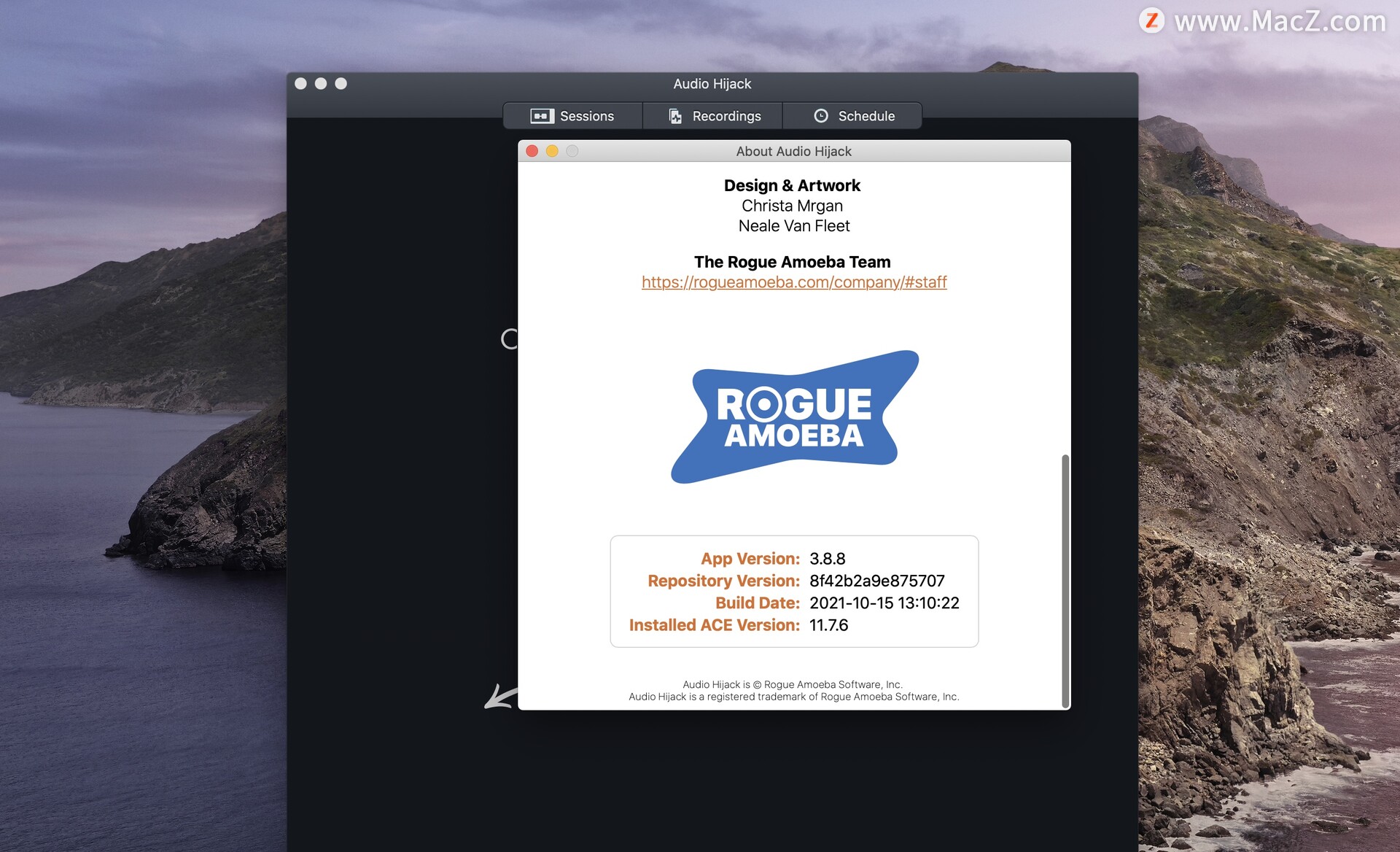Image resolution: width=1400 pixels, height=852 pixels.
Task: Click the App Version number field
Action: (x=830, y=558)
